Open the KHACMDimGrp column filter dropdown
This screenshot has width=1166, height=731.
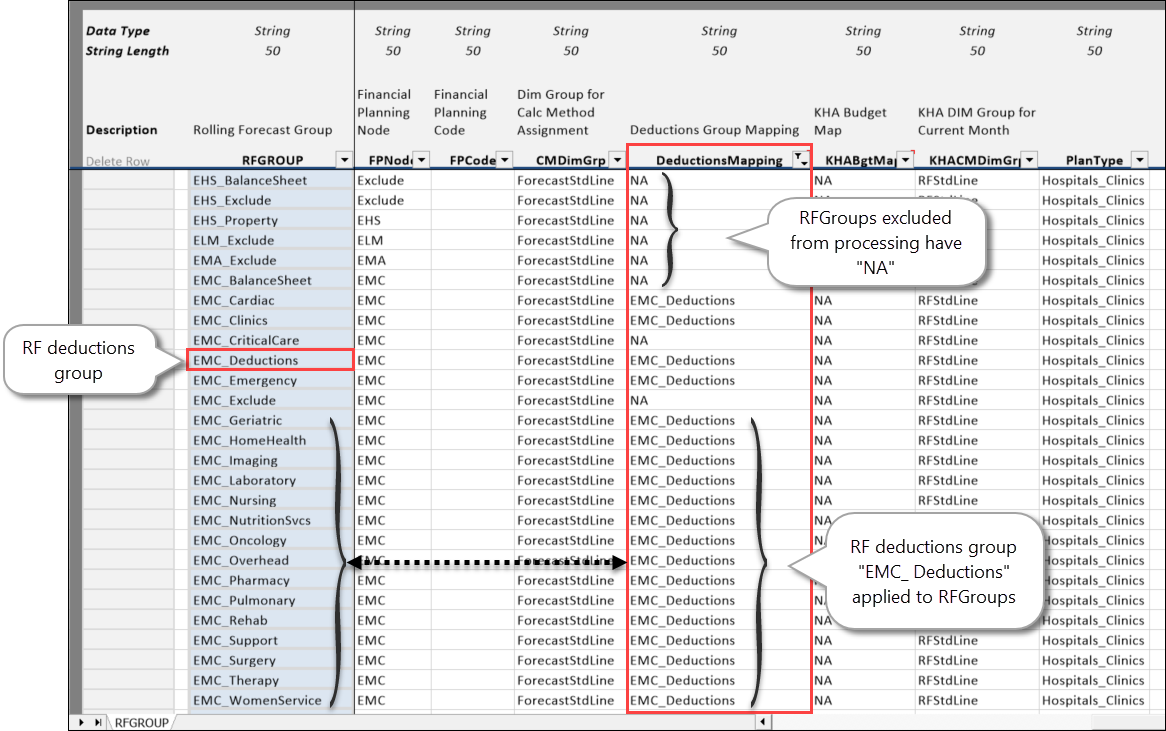point(1030,160)
